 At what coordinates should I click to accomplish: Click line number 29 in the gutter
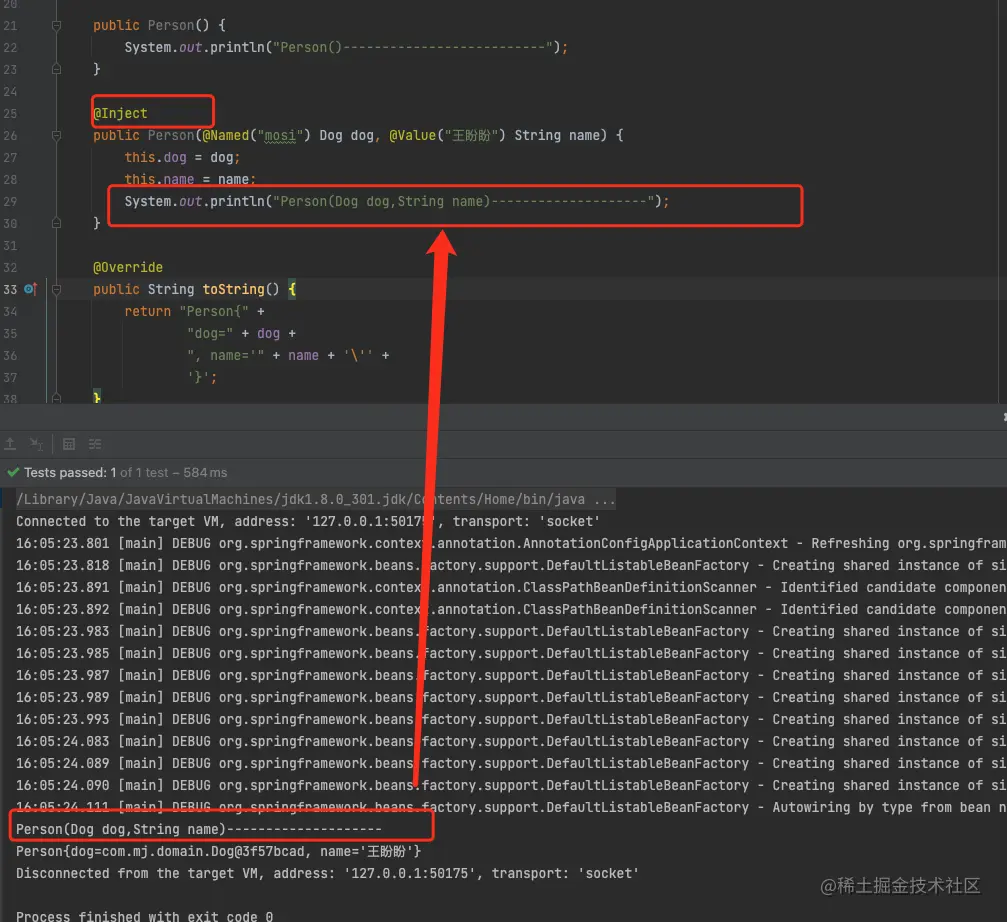coord(10,202)
